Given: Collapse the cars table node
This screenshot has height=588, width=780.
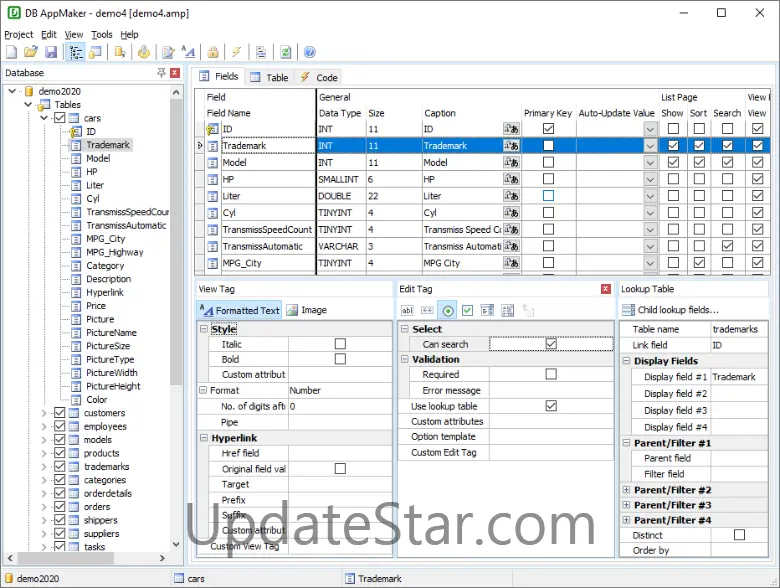Looking at the screenshot, I should [44, 118].
